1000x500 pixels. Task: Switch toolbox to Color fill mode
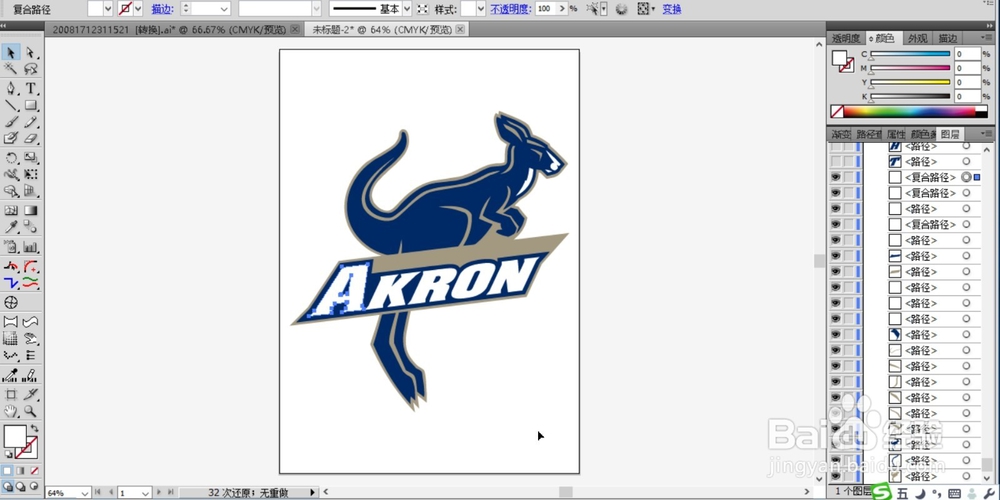7,471
